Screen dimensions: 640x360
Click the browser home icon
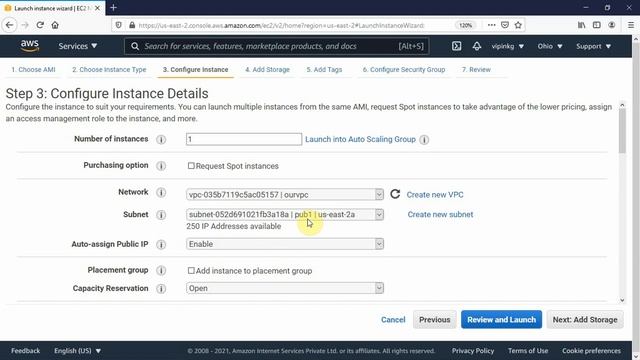tap(55, 25)
